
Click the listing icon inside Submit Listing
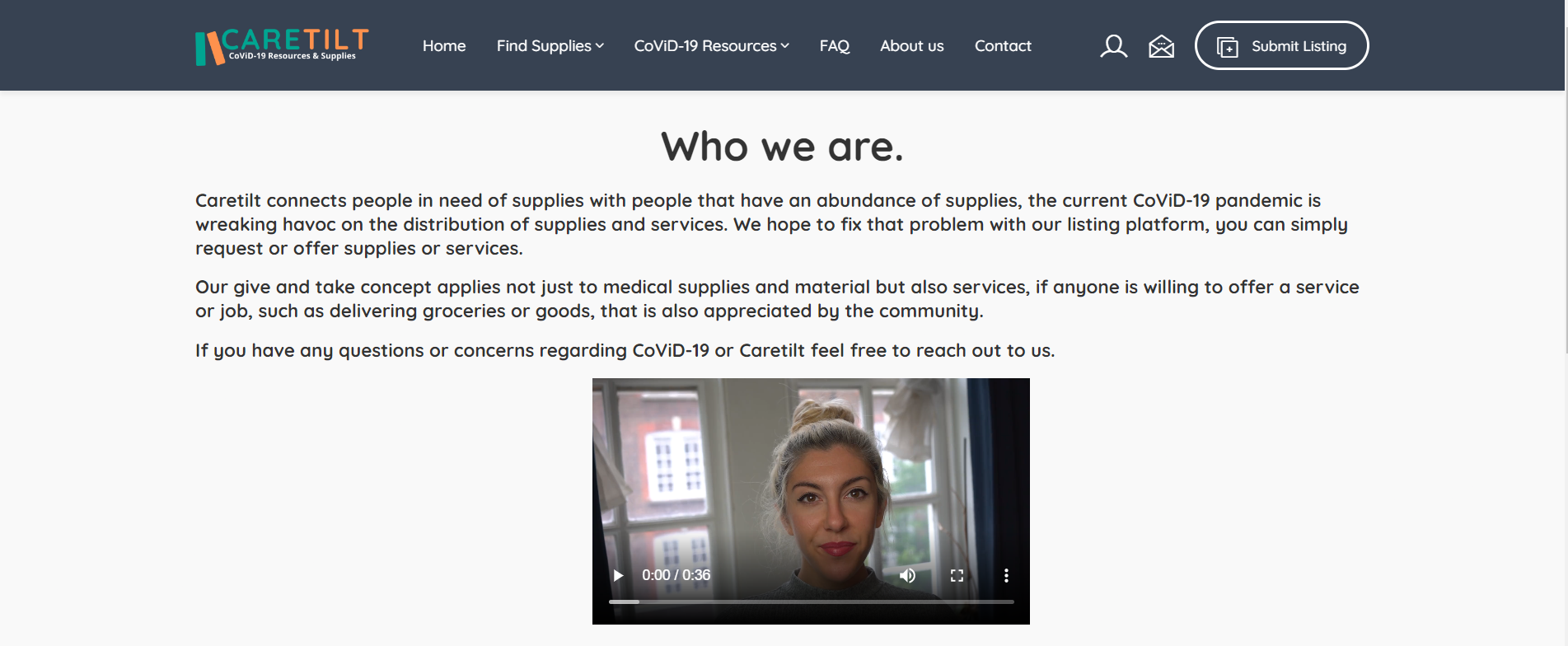click(1228, 47)
